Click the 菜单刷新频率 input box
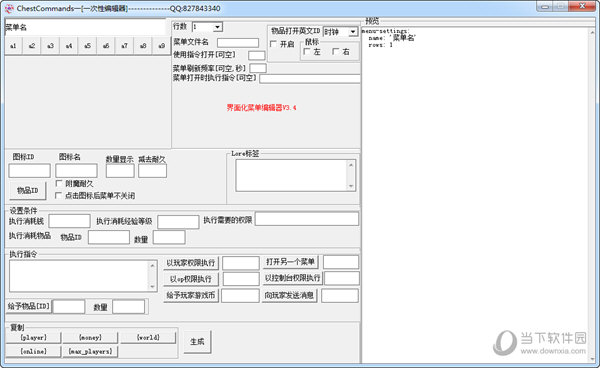This screenshot has width=600, height=368. click(x=258, y=68)
